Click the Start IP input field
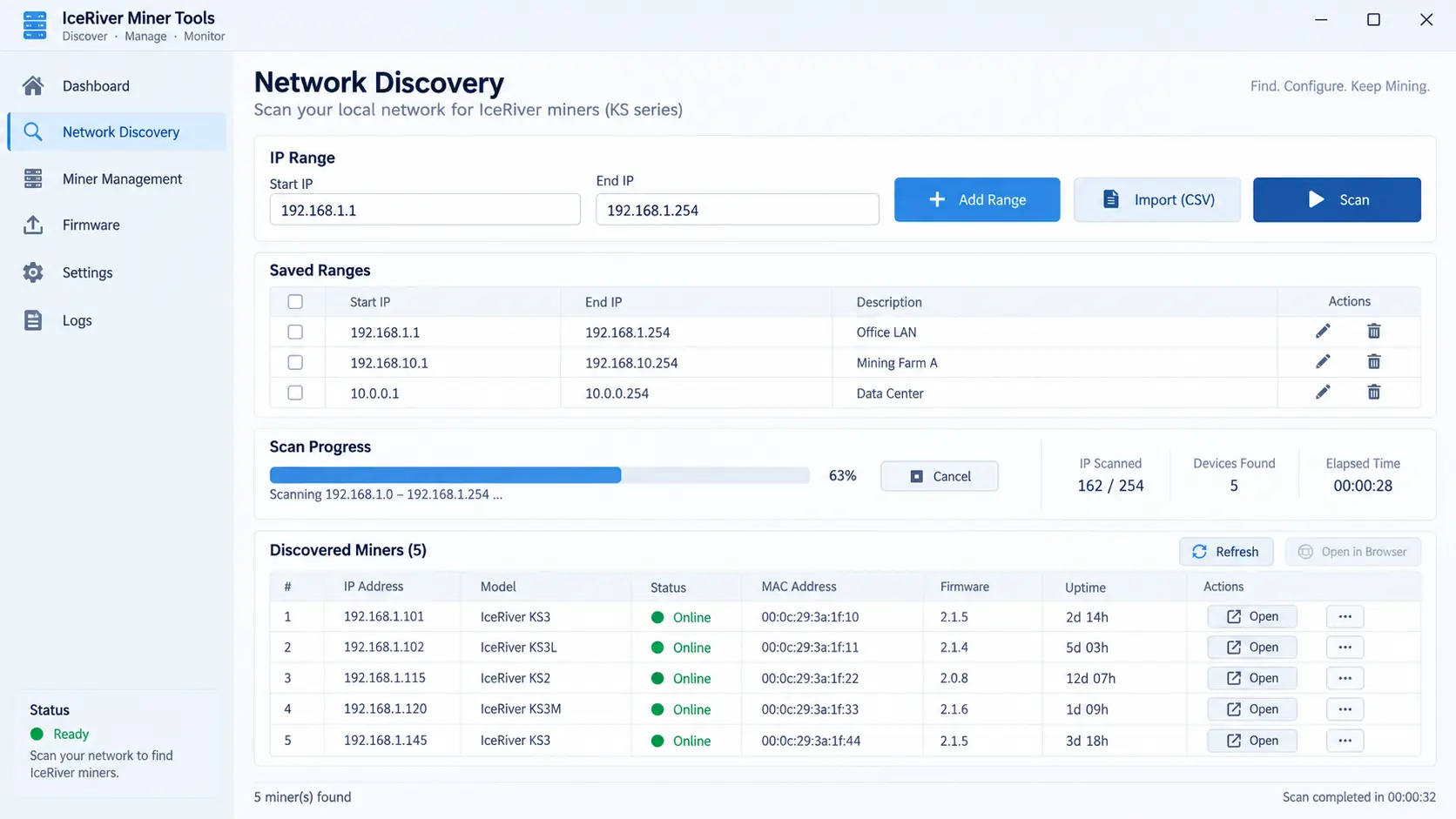The height and width of the screenshot is (819, 1456). (x=425, y=210)
